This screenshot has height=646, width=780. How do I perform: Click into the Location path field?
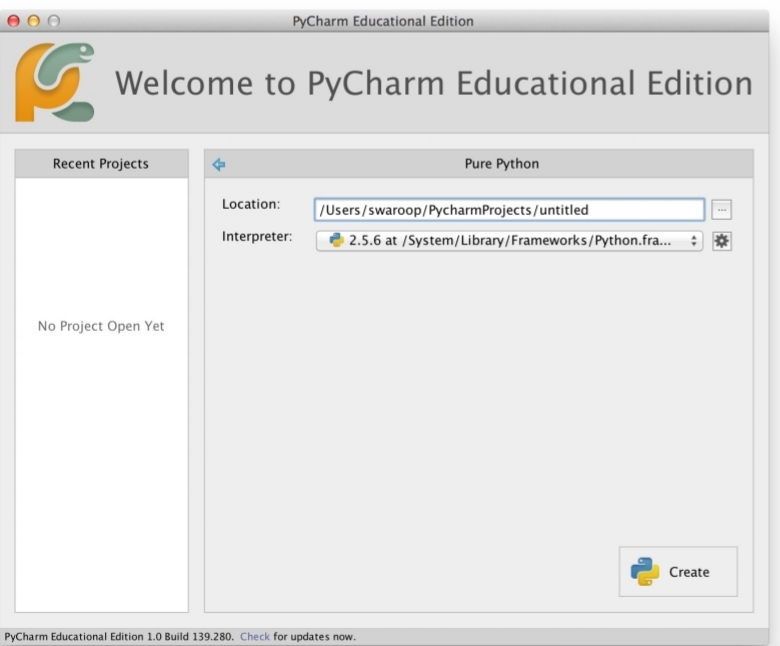coord(509,210)
